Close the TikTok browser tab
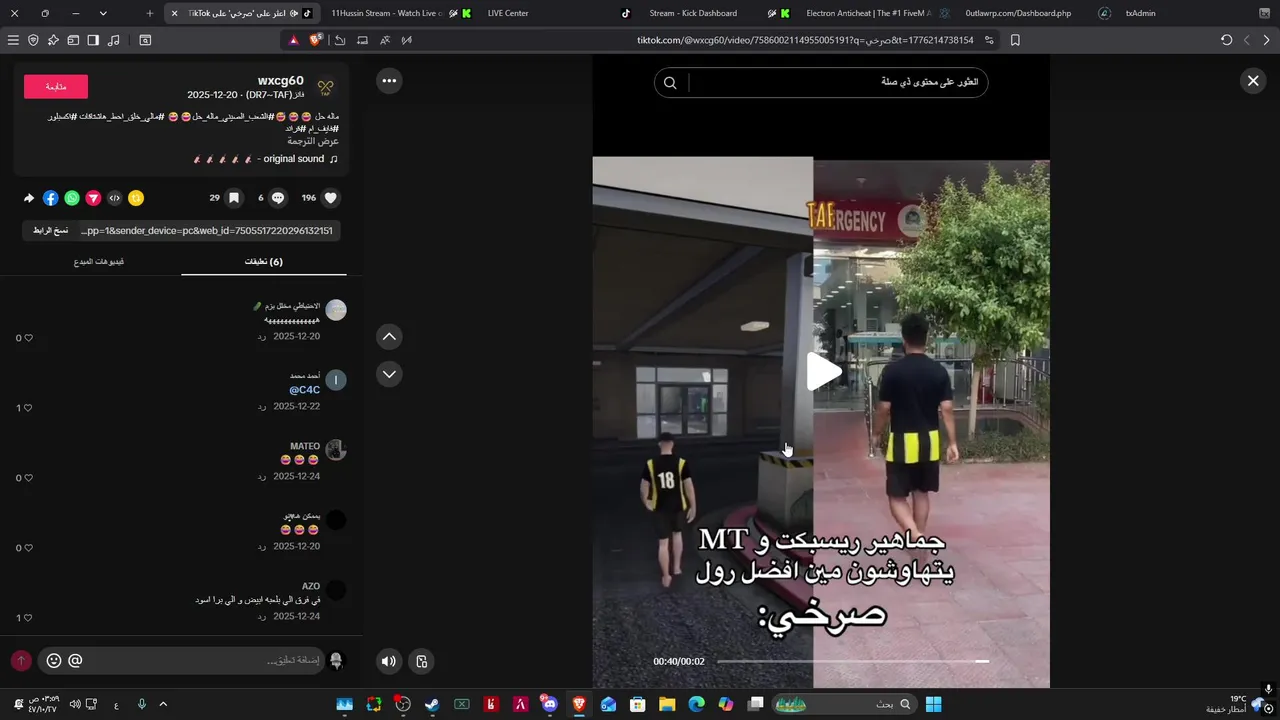The image size is (1280, 720). tap(175, 13)
